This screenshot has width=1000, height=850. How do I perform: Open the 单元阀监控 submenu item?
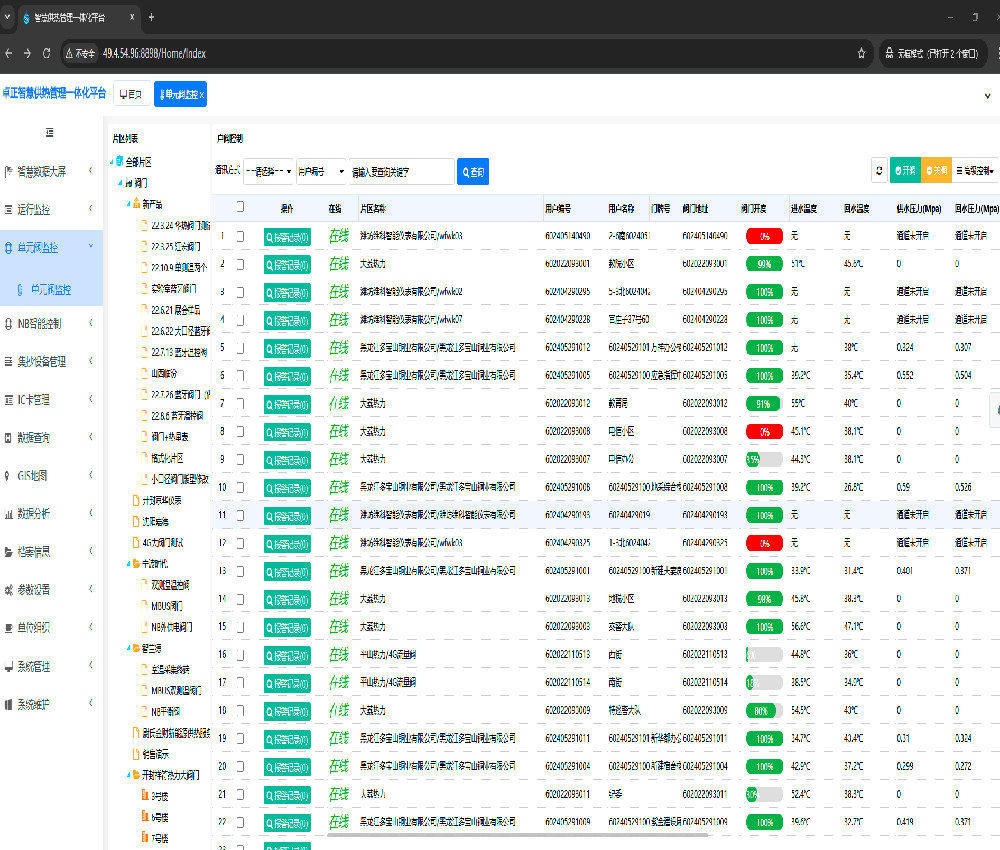(x=51, y=289)
